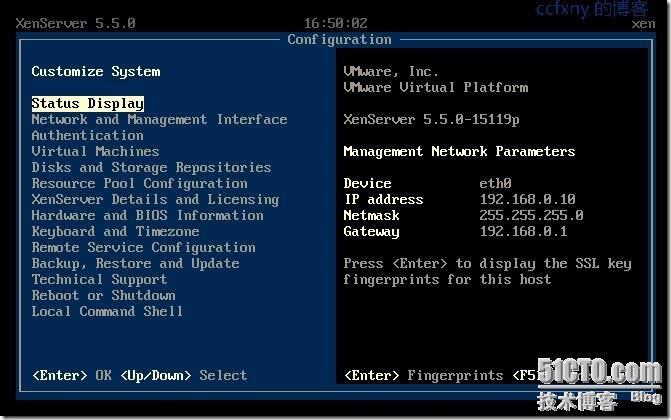Click the clock showing 16:50:02

(x=336, y=23)
